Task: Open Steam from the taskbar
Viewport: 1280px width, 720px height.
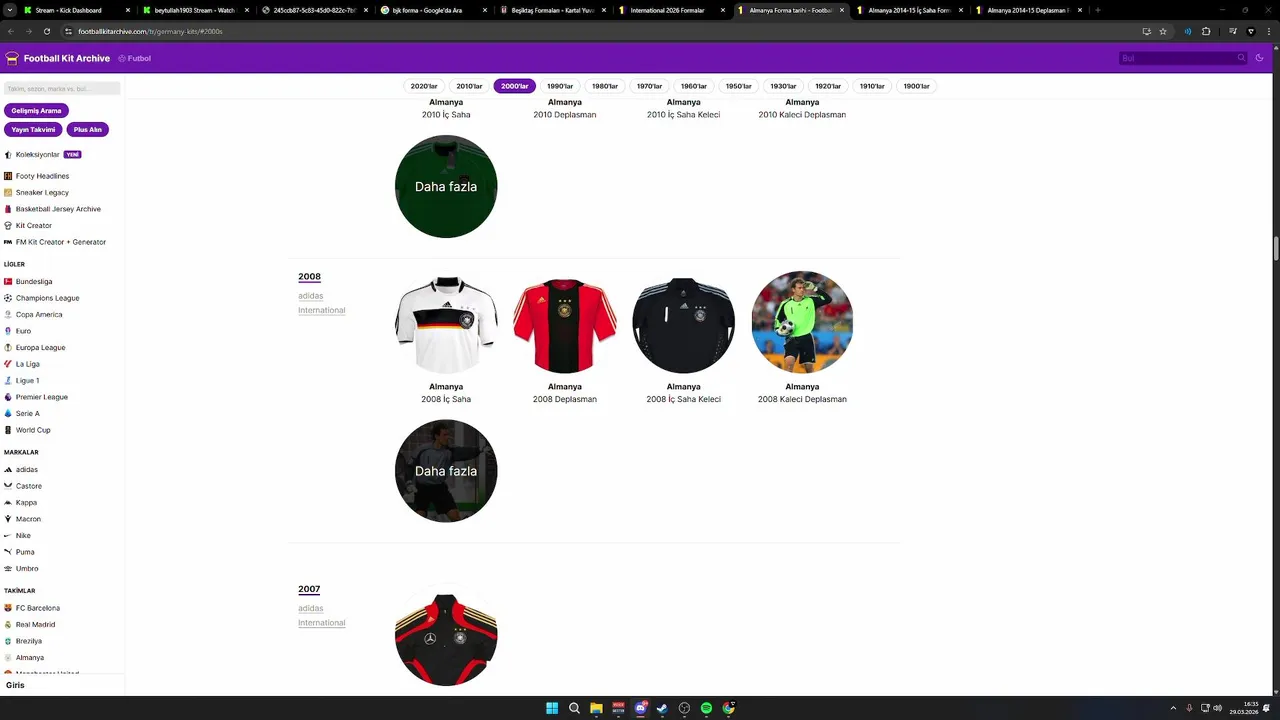Action: [x=662, y=708]
